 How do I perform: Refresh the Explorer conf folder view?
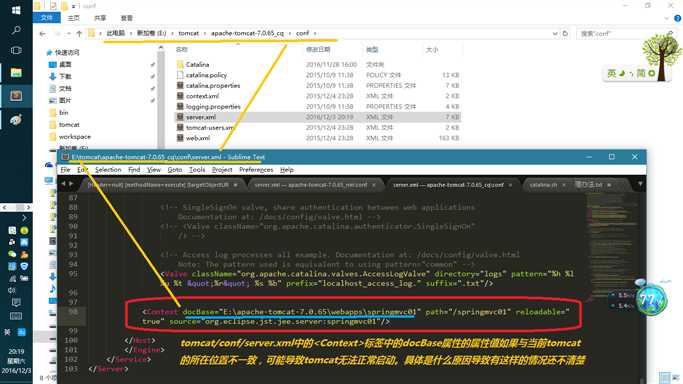click(565, 33)
